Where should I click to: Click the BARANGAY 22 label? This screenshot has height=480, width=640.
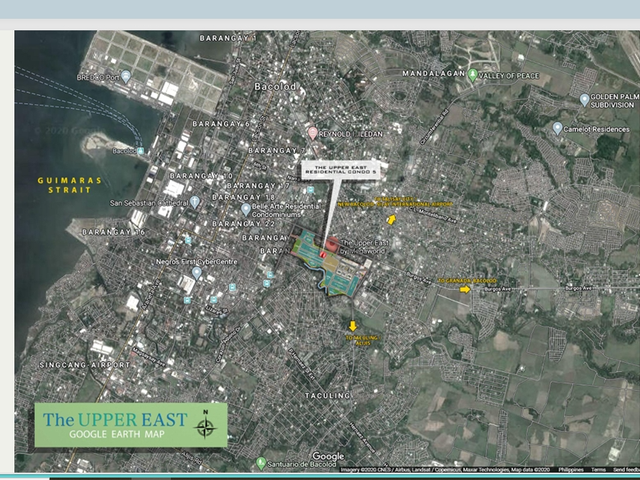(x=244, y=224)
